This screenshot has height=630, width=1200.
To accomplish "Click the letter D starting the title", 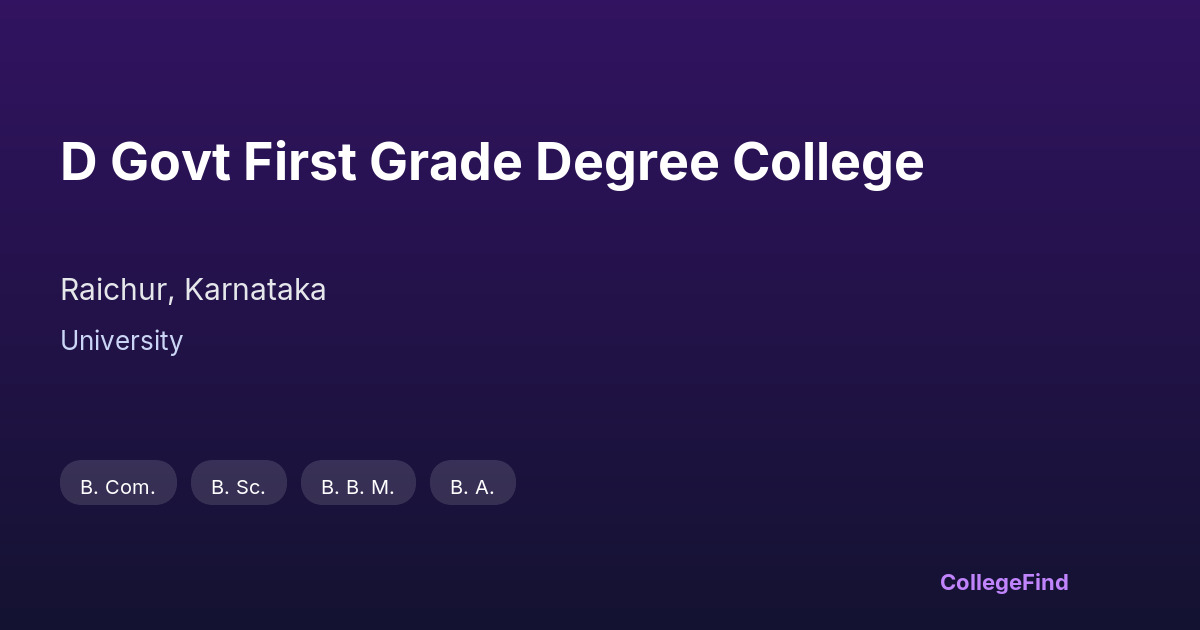I will [x=78, y=162].
